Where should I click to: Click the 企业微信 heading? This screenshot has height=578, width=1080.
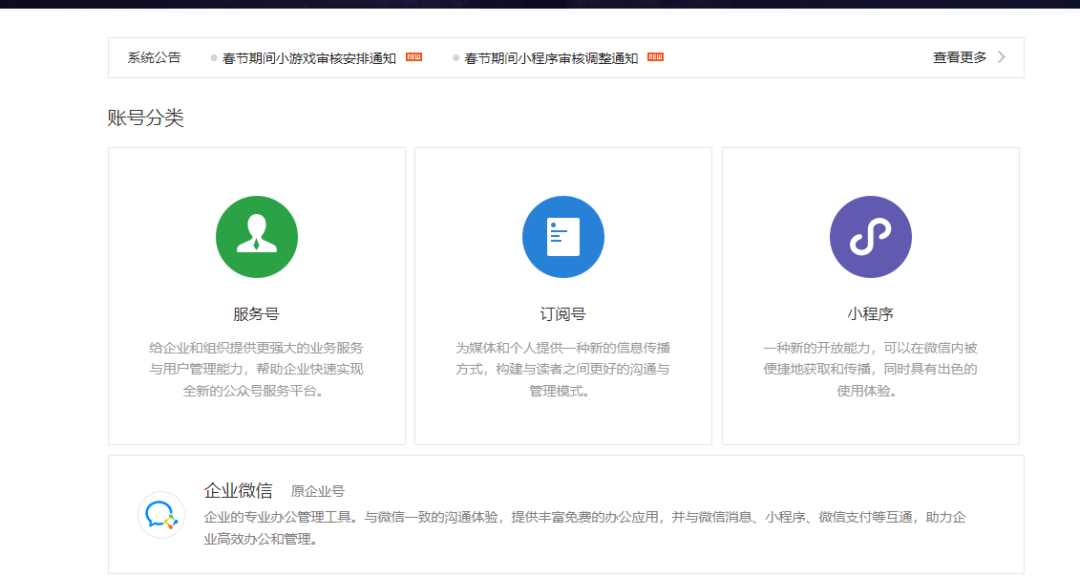point(238,491)
